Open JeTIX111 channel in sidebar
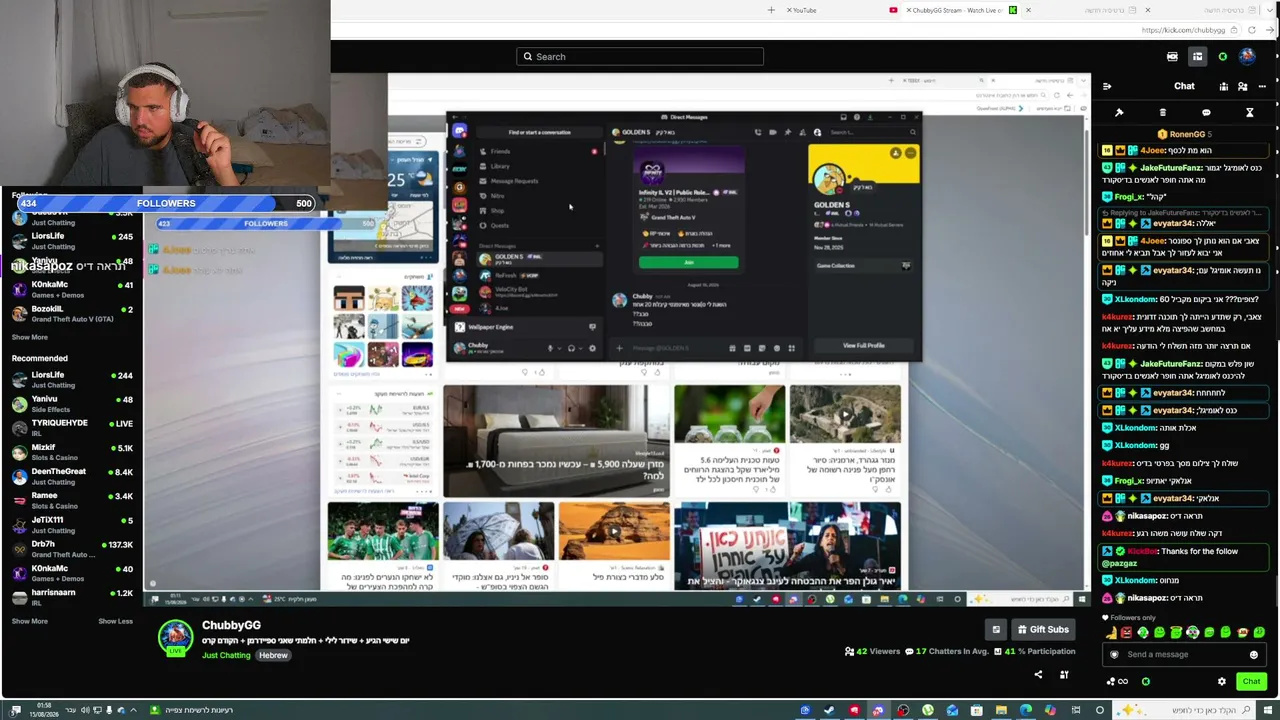The image size is (1280, 720). click(72, 524)
